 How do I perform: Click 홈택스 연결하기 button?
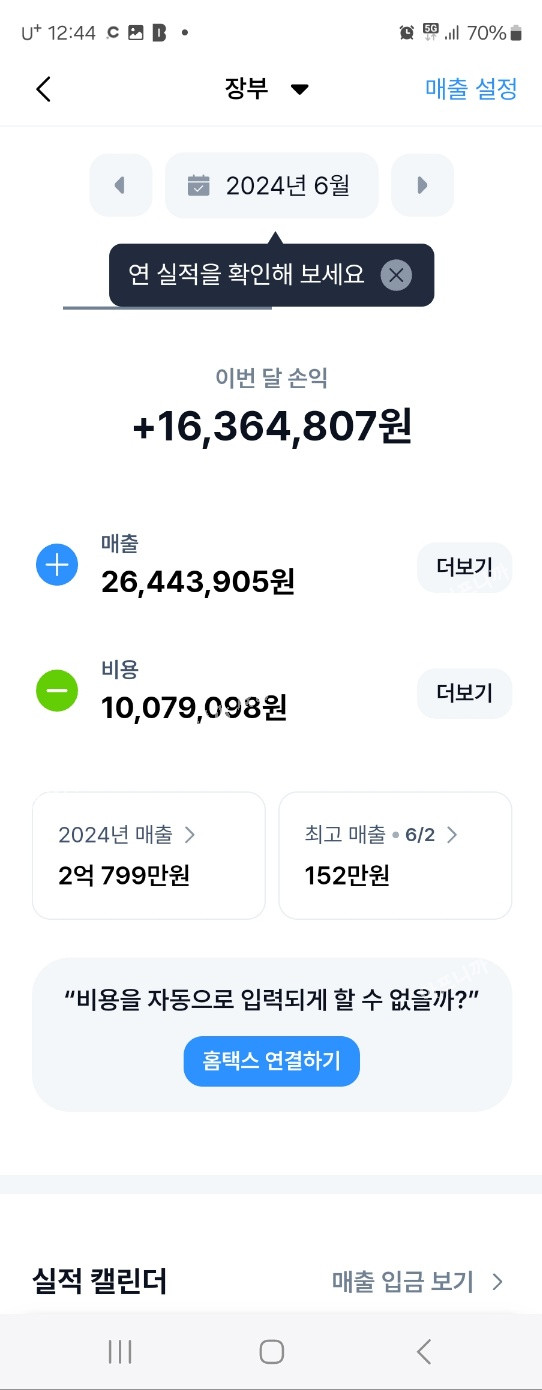click(x=272, y=1061)
